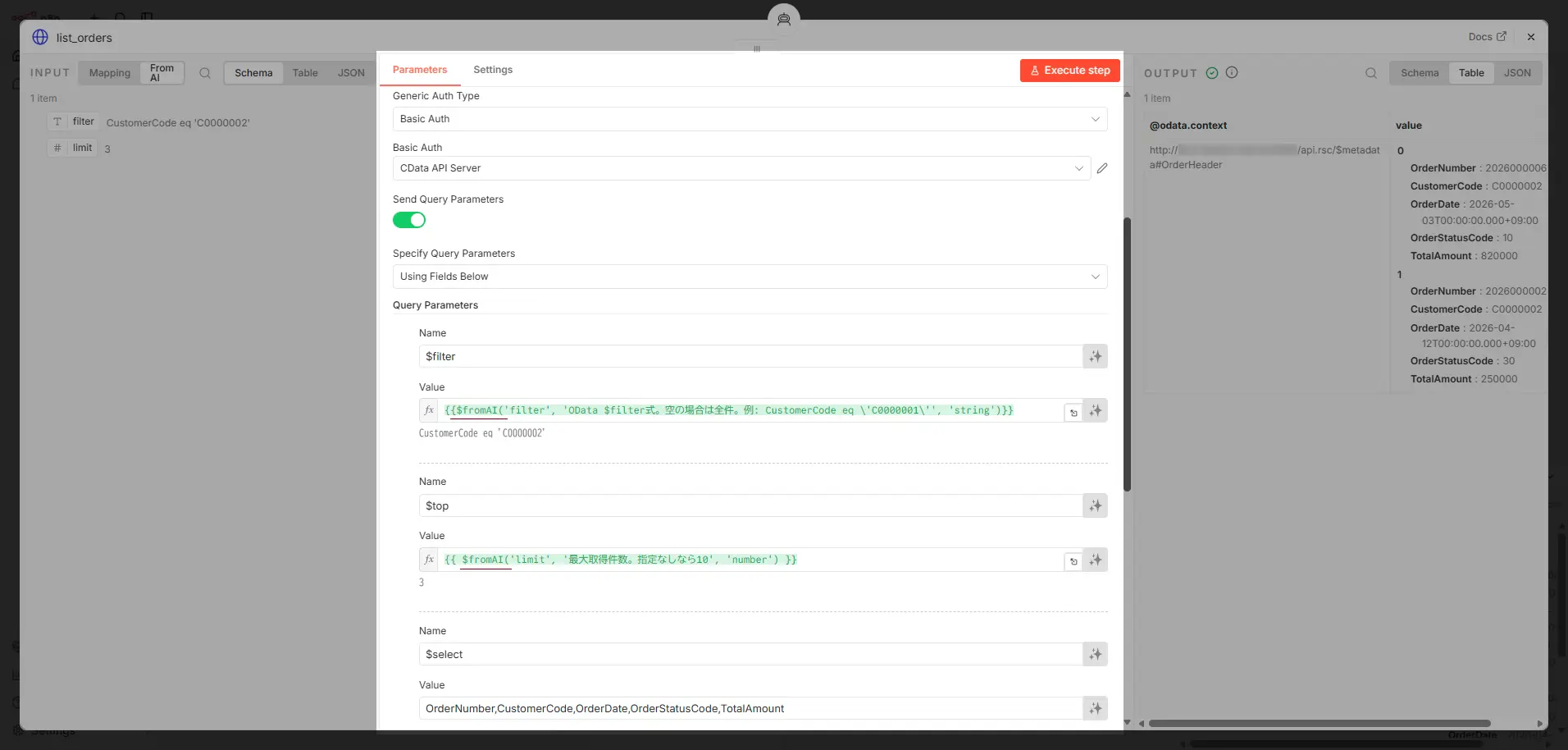Viewport: 1568px width, 750px height.
Task: Click AI sparkle icon beside filter value expression
Action: 1095,410
